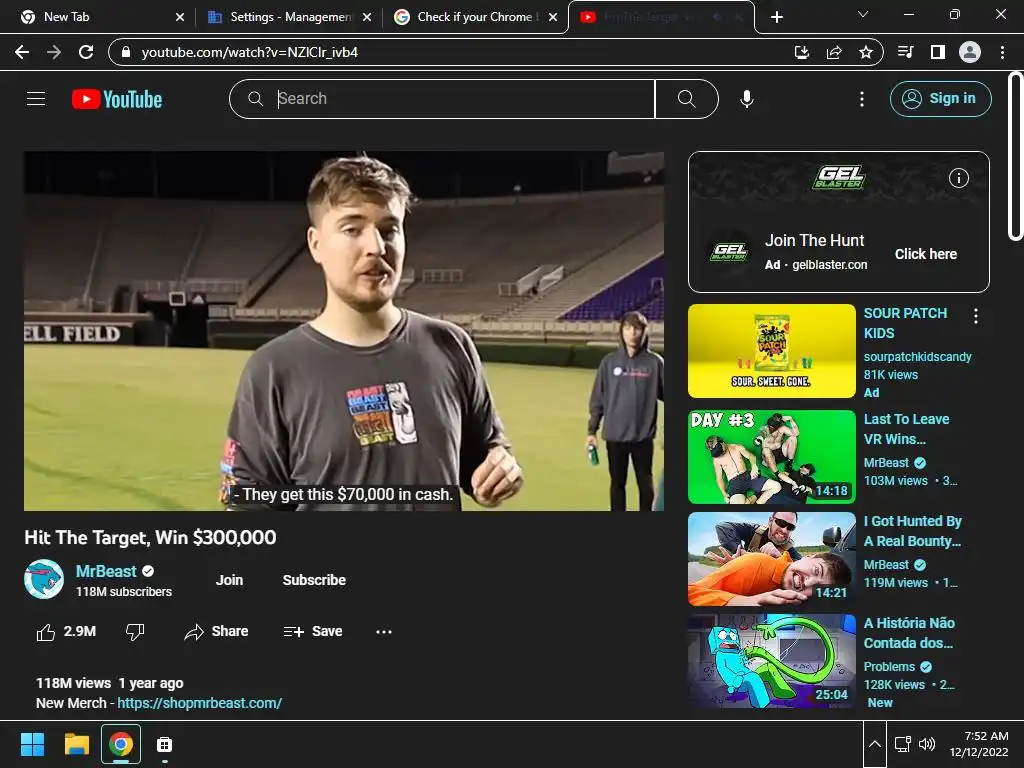Viewport: 1024px width, 768px height.
Task: Open MrBeast channel avatar
Action: tap(44, 579)
